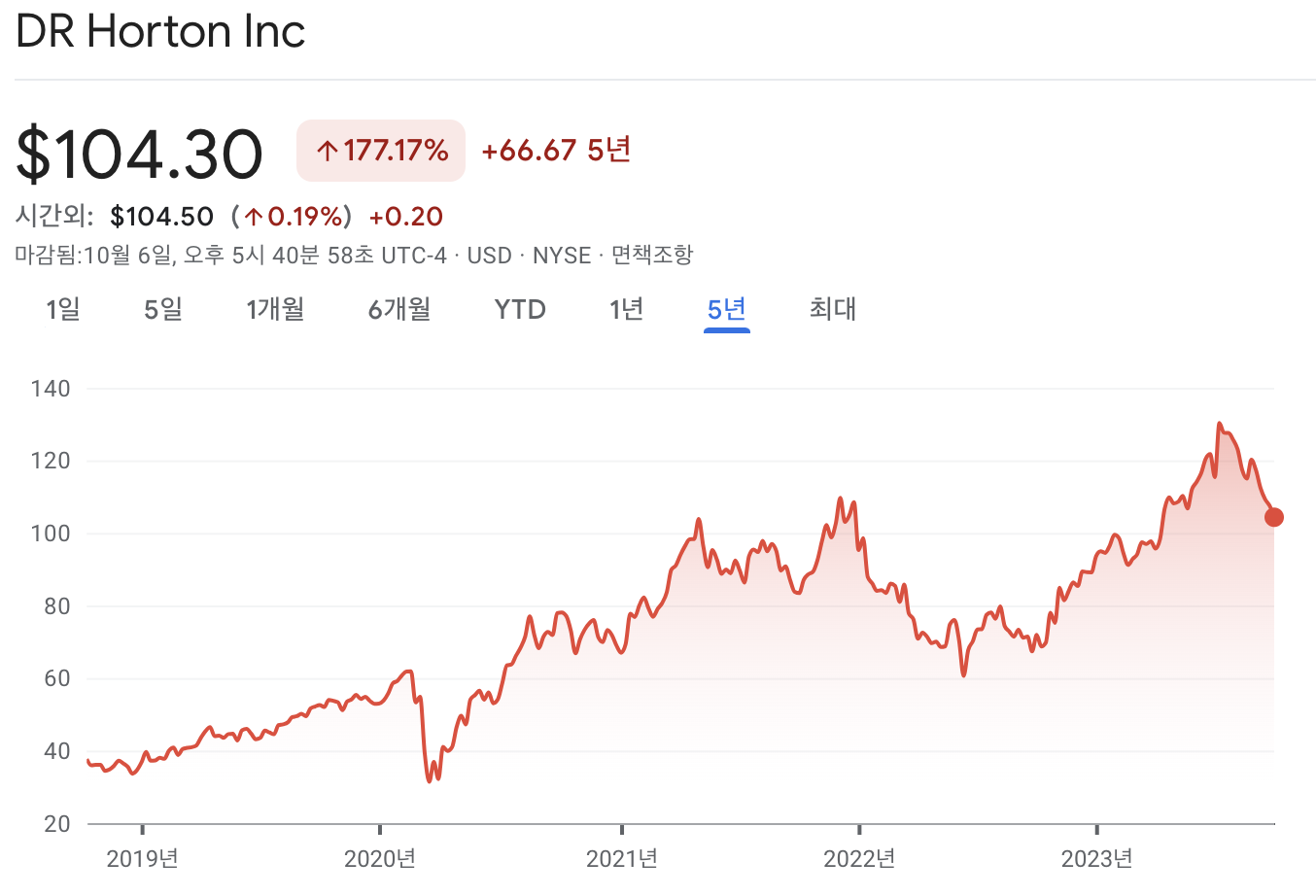Click the +66.67 5년 change text

coord(556,151)
